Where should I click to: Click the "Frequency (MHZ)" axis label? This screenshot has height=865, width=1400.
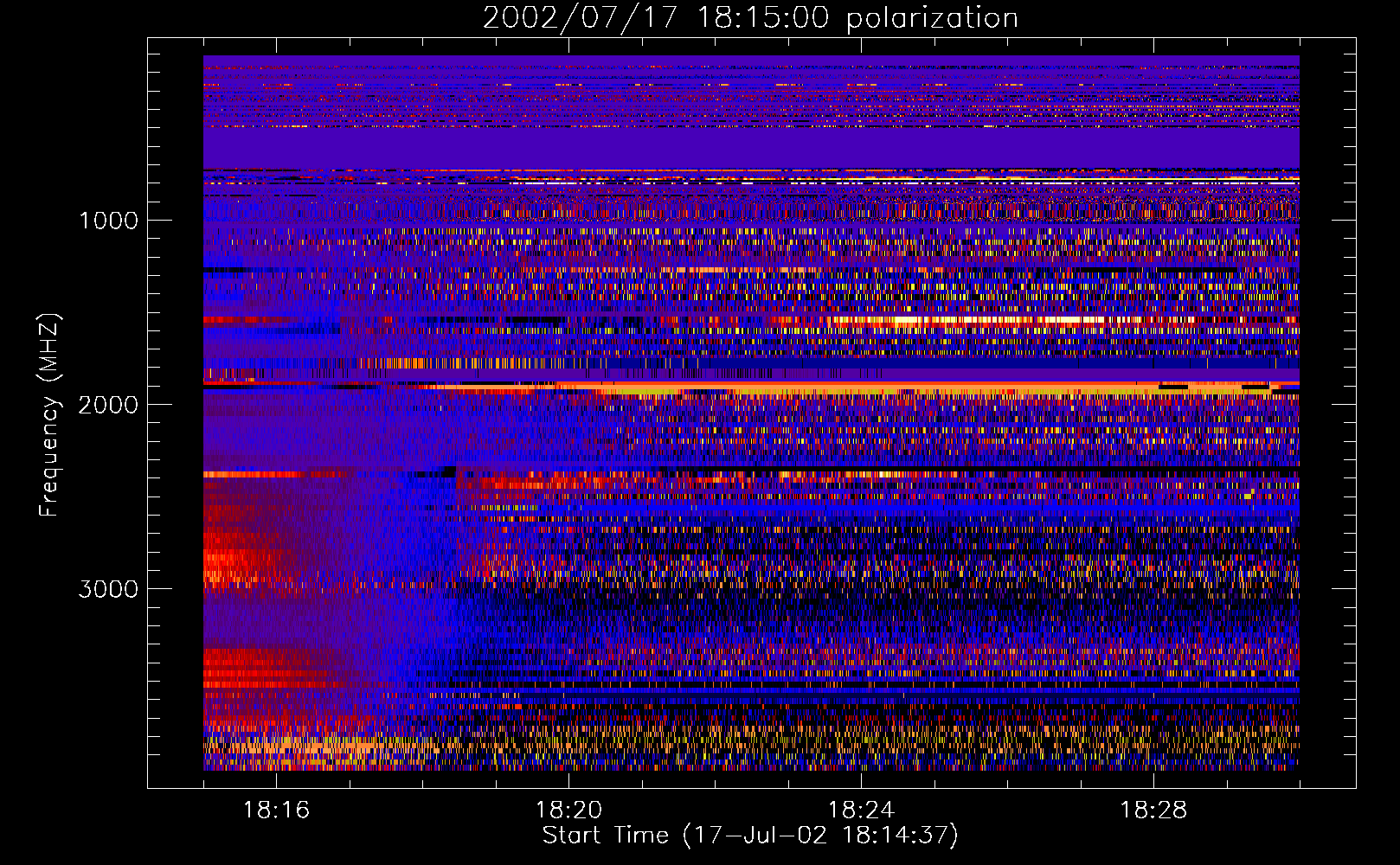tap(49, 415)
